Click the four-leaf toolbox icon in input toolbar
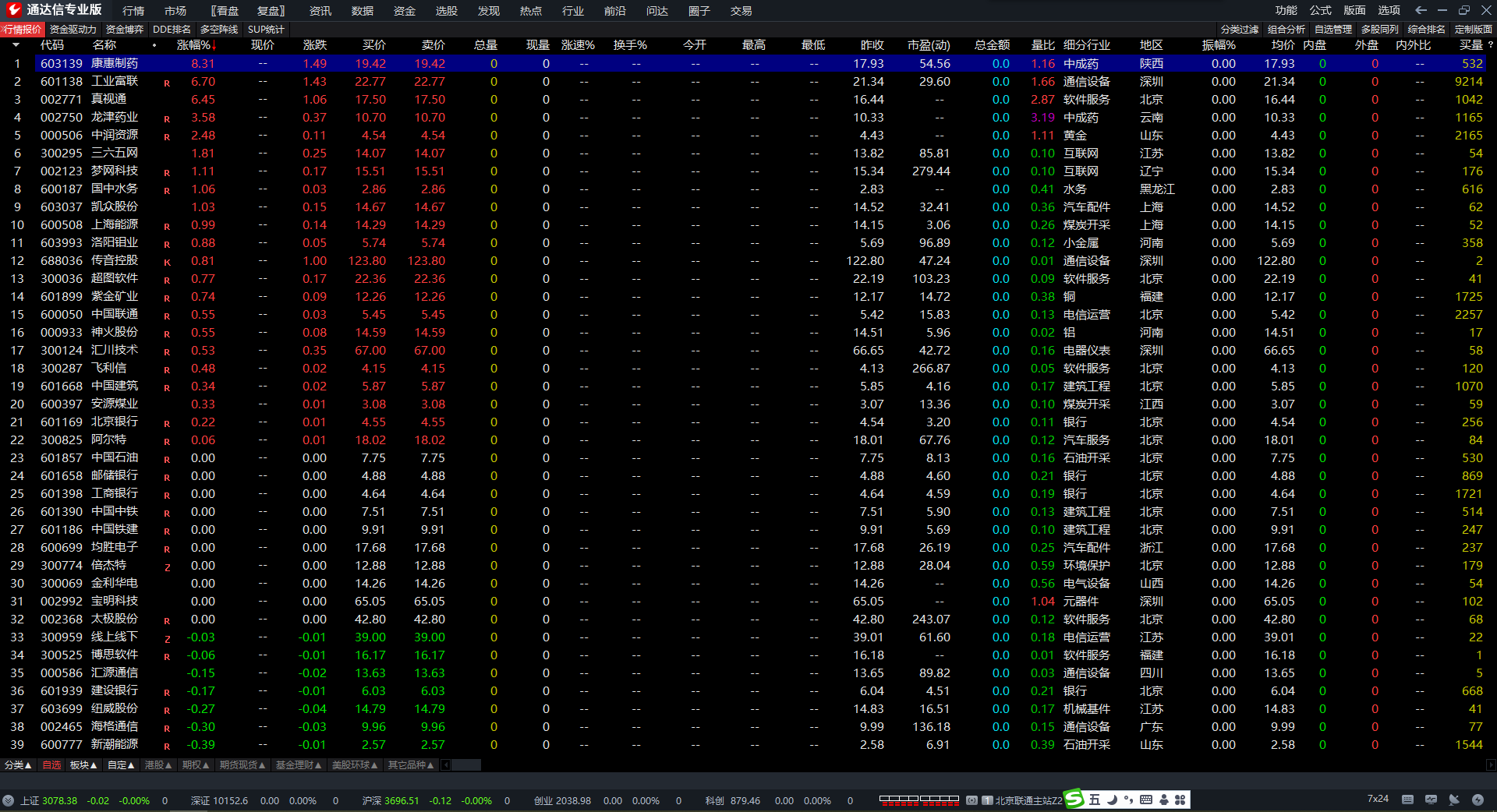Viewport: 1497px width, 812px height. (x=1180, y=800)
